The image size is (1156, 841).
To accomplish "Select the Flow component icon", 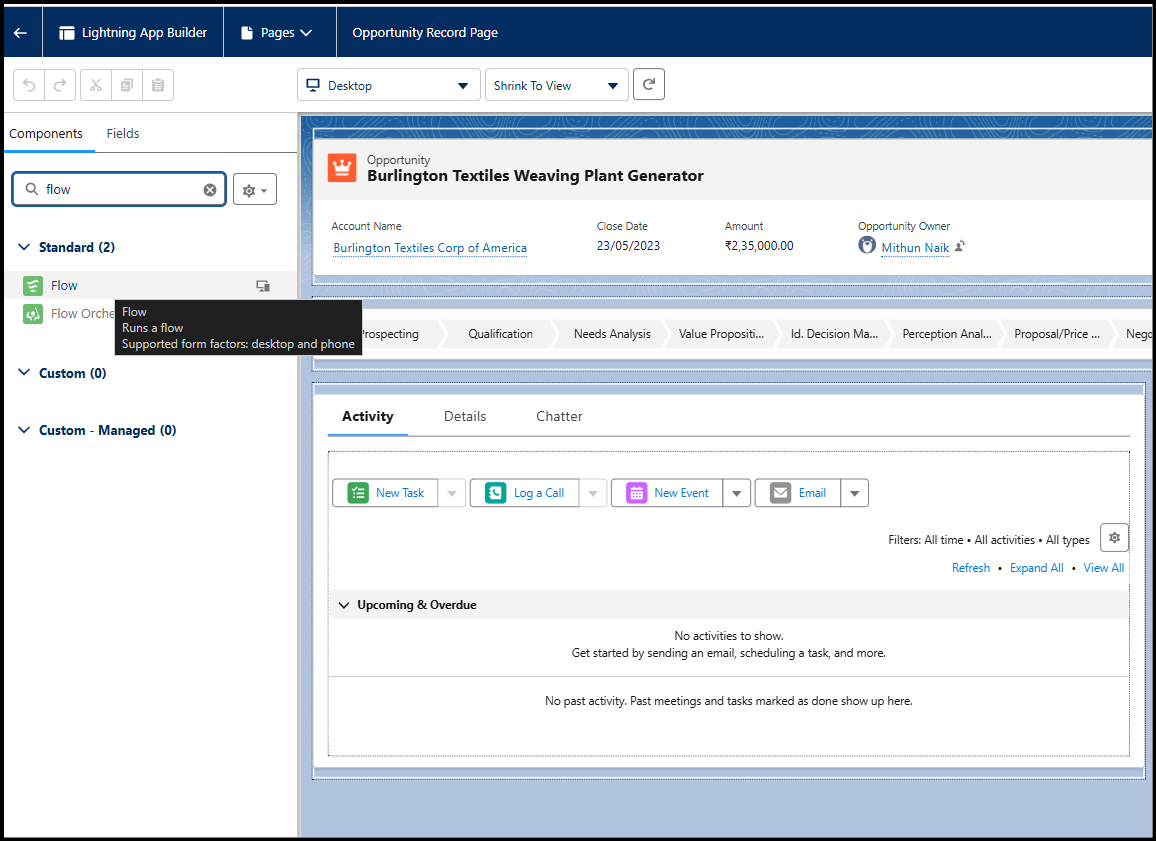I will point(33,285).
